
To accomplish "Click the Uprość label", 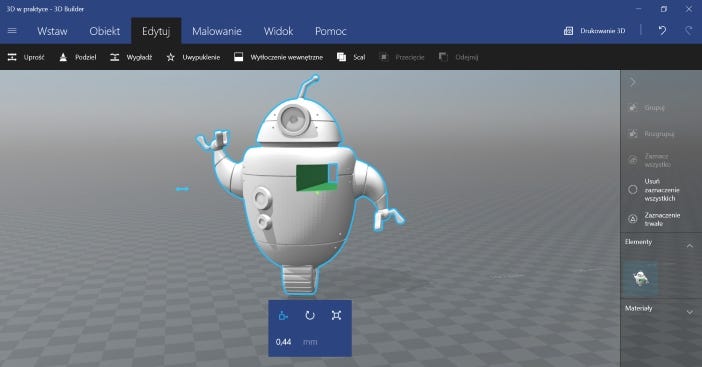I will [x=34, y=57].
